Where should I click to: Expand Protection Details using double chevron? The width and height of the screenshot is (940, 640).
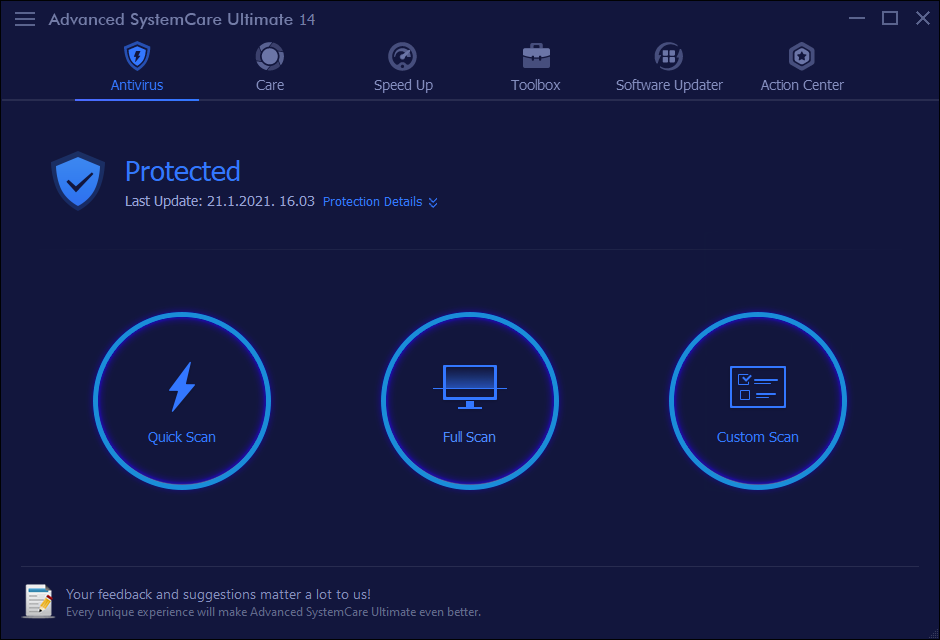pyautogui.click(x=433, y=203)
